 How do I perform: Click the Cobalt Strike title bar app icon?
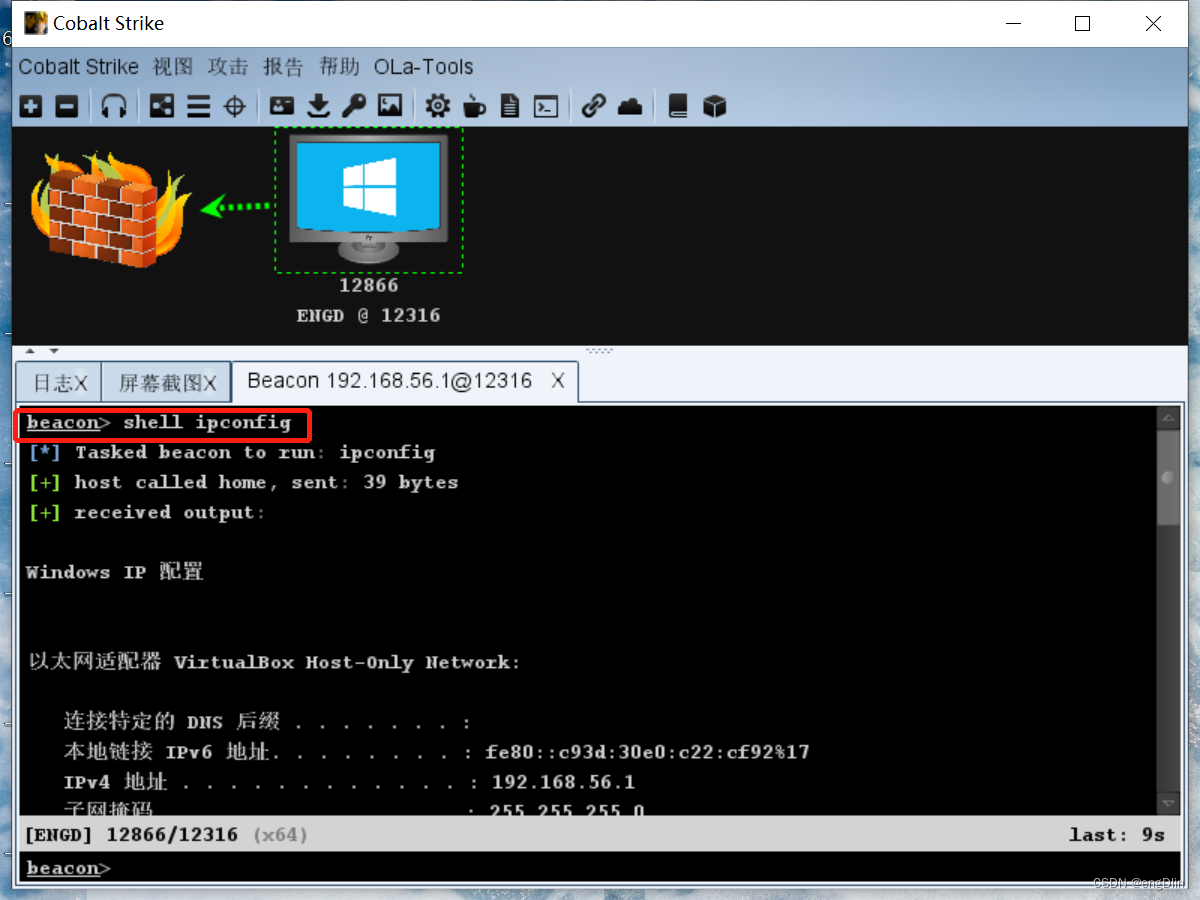(x=36, y=23)
